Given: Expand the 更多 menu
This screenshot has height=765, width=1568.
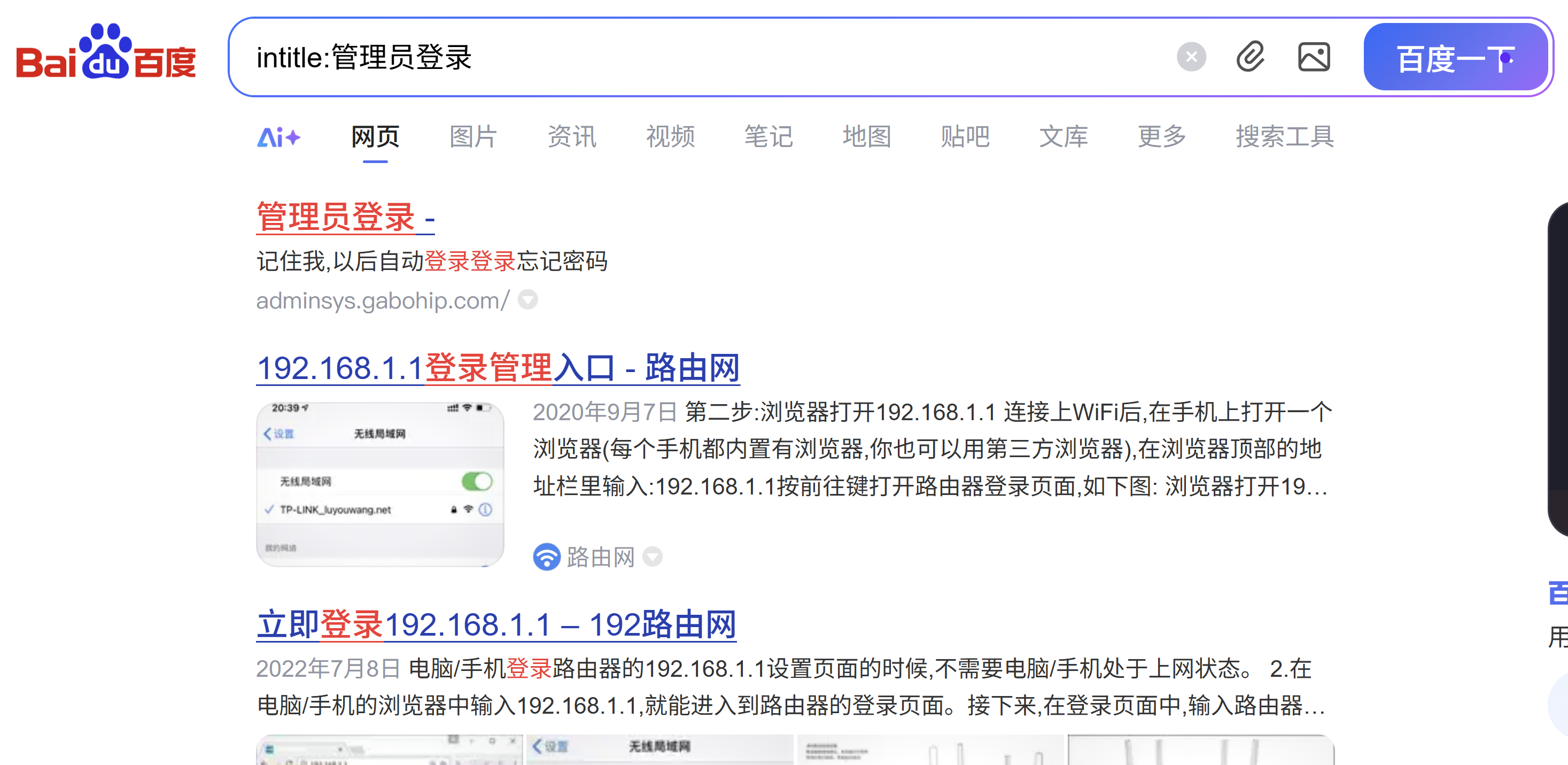Looking at the screenshot, I should tap(1161, 136).
